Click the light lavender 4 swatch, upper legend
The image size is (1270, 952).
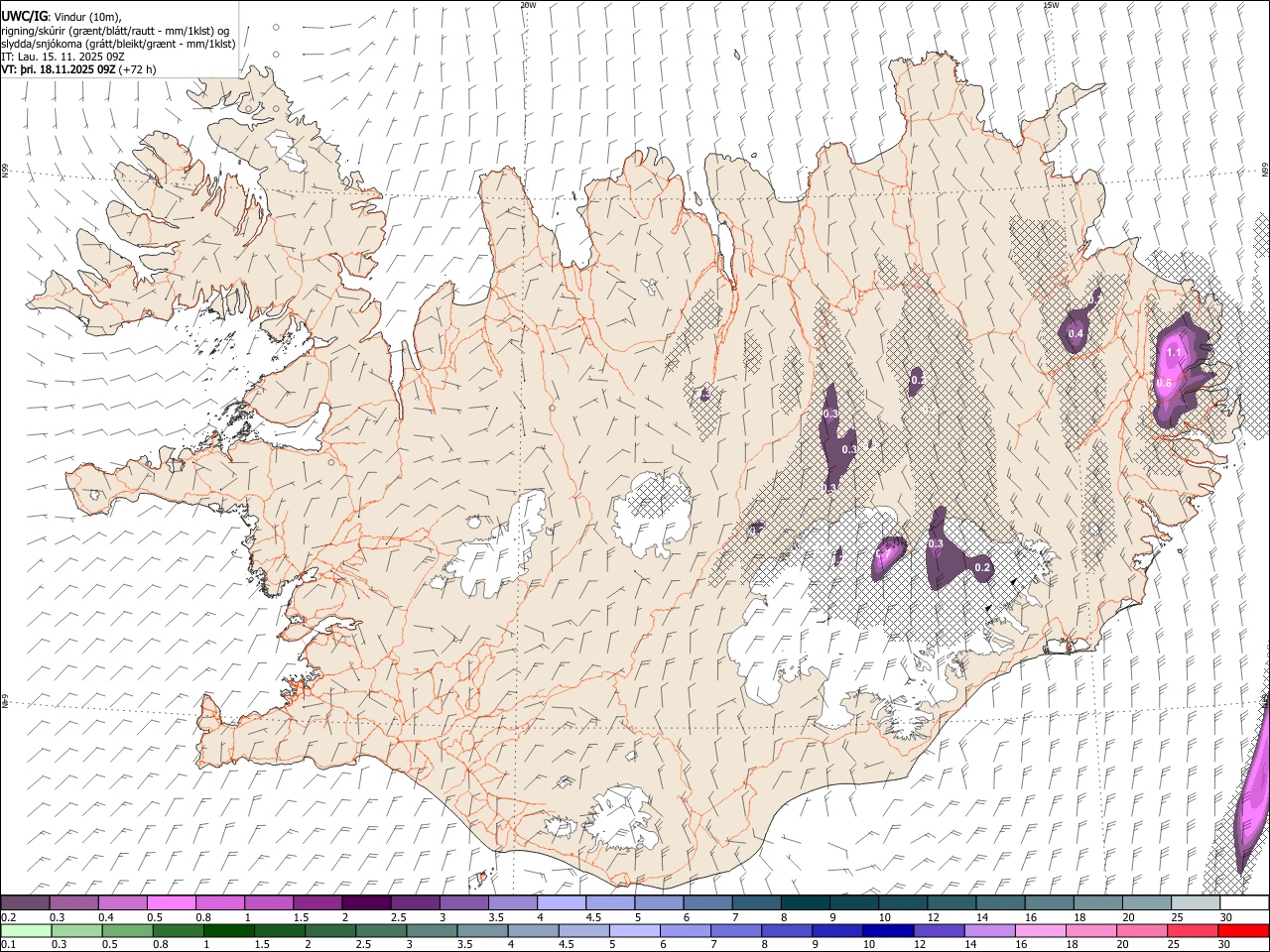[x=561, y=902]
